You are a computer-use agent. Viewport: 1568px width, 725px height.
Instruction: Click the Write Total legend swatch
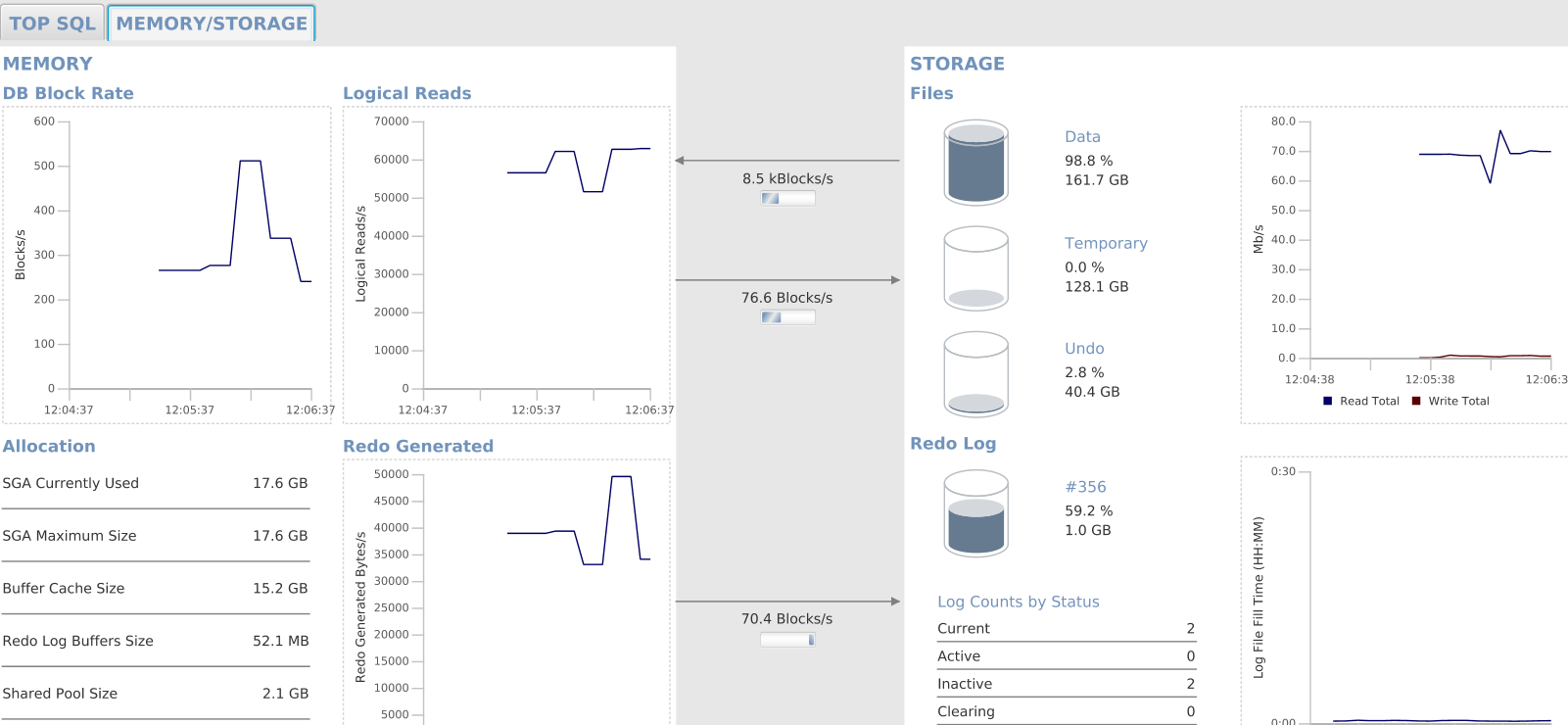click(x=1416, y=401)
